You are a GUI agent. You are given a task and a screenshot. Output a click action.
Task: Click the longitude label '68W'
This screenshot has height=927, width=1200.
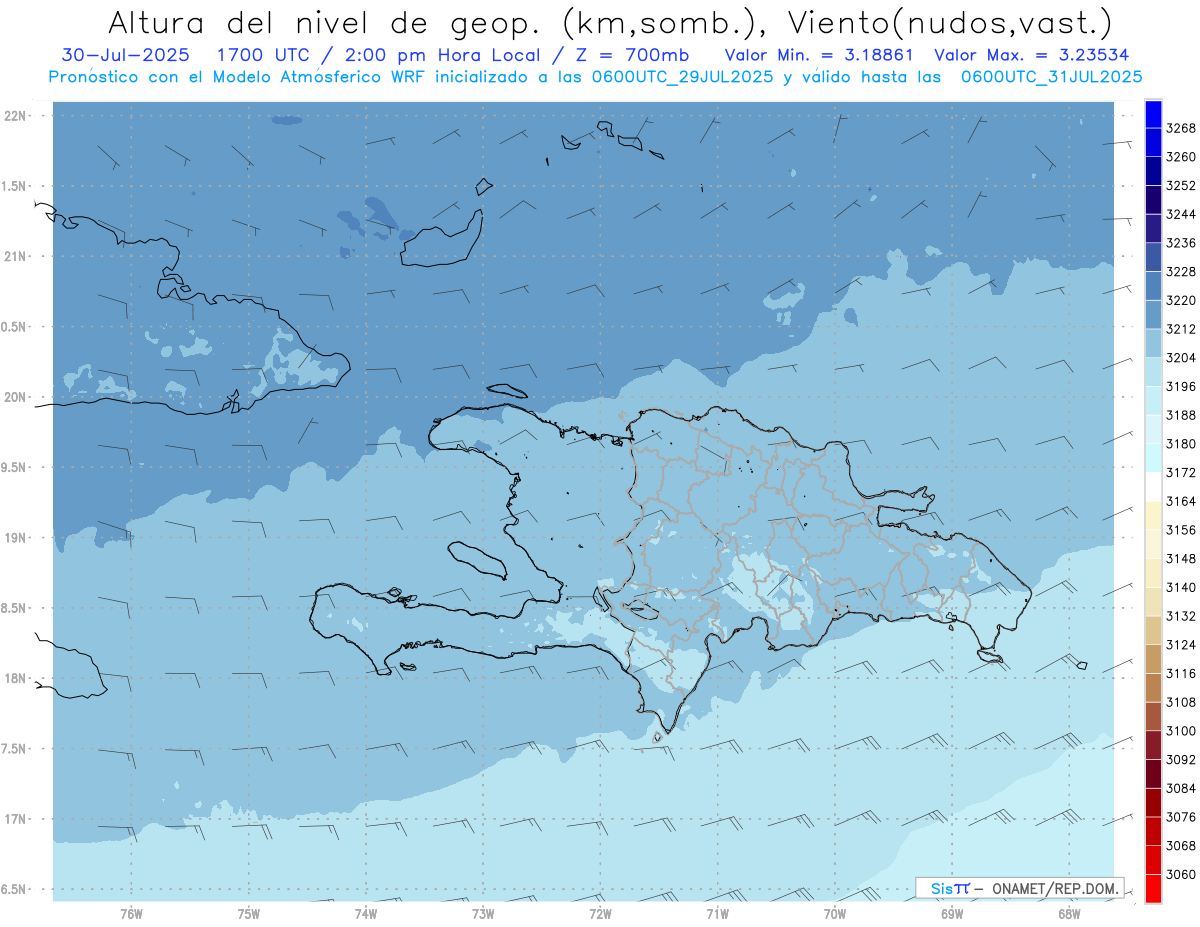[x=1069, y=914]
